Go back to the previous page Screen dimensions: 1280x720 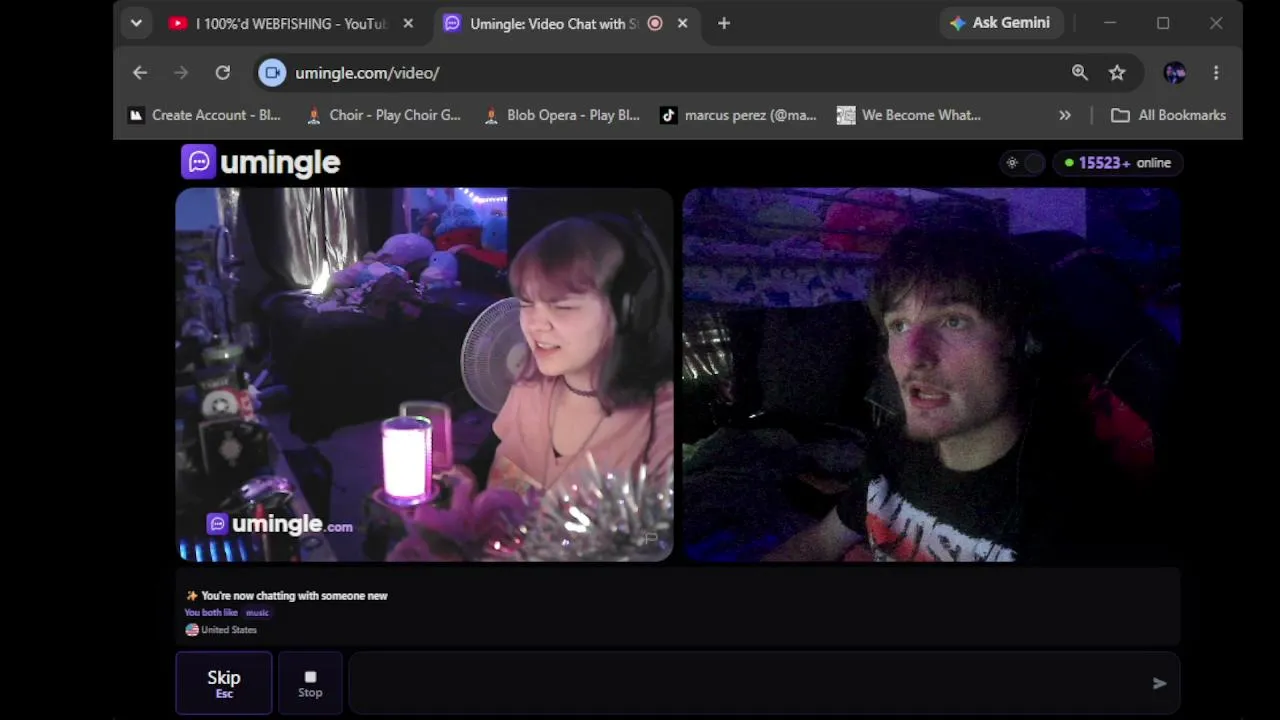pos(140,73)
